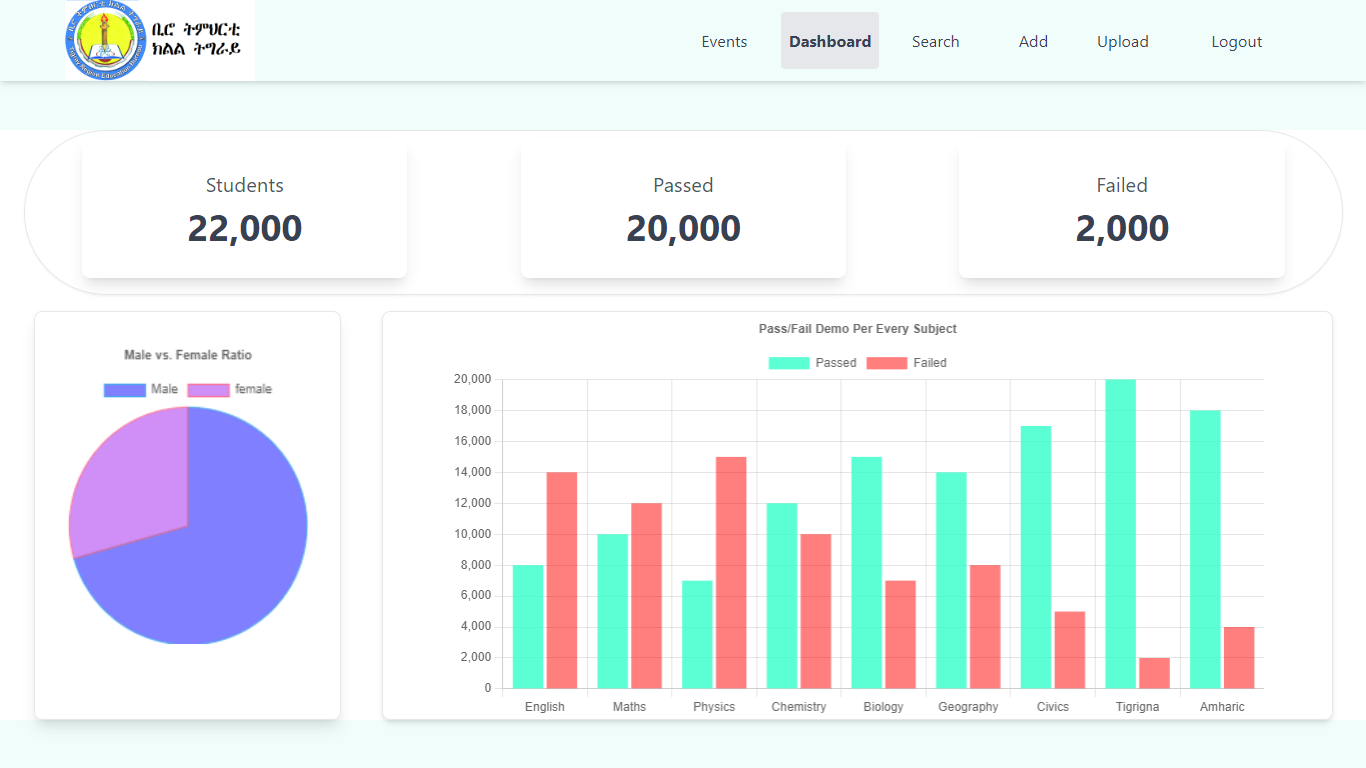The height and width of the screenshot is (768, 1366).
Task: Toggle the female legend in pie chart
Action: coord(230,389)
